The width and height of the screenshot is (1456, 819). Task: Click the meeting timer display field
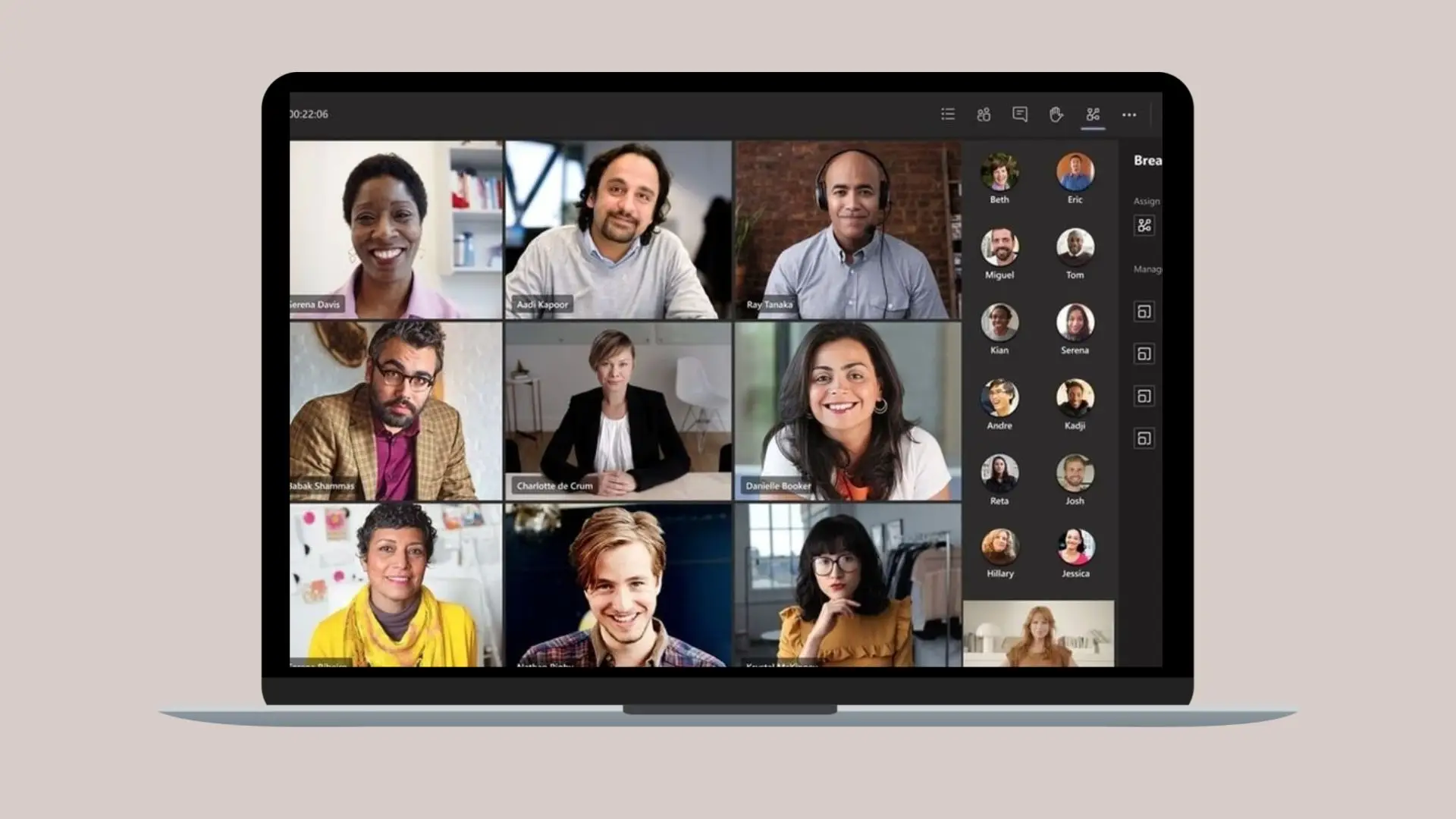[308, 113]
